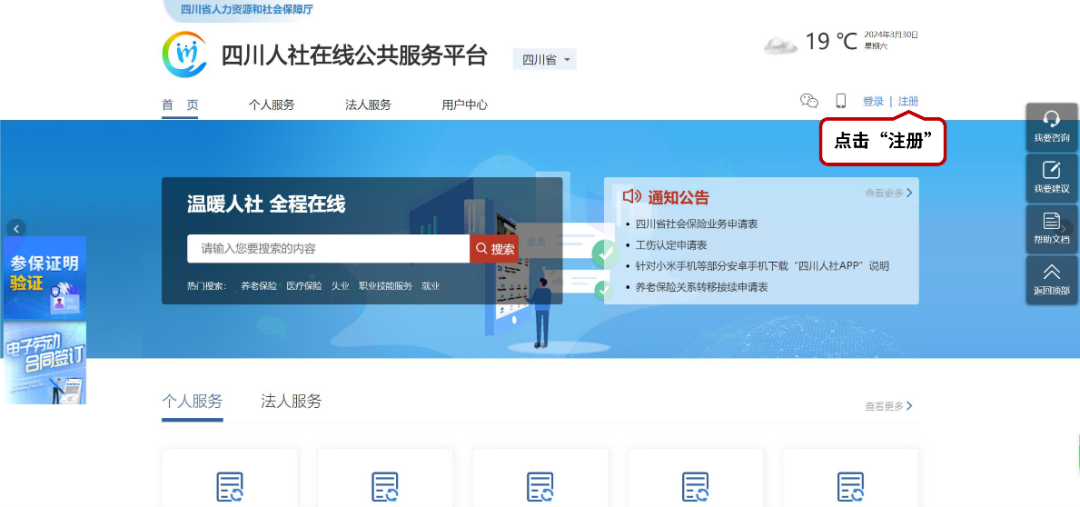Image resolution: width=1080 pixels, height=507 pixels.
Task: Open the second service card icon
Action: coord(385,486)
